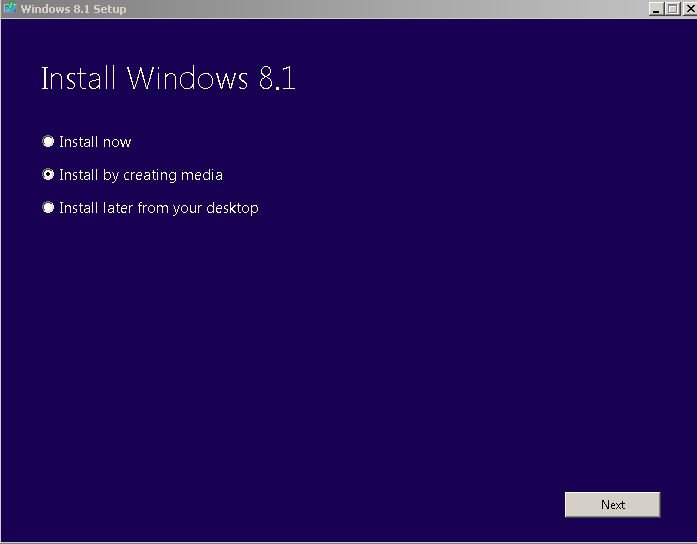Click the 'Windows 8.1 Setup' title text
Viewport: 697px width, 544px height.
[x=73, y=9]
